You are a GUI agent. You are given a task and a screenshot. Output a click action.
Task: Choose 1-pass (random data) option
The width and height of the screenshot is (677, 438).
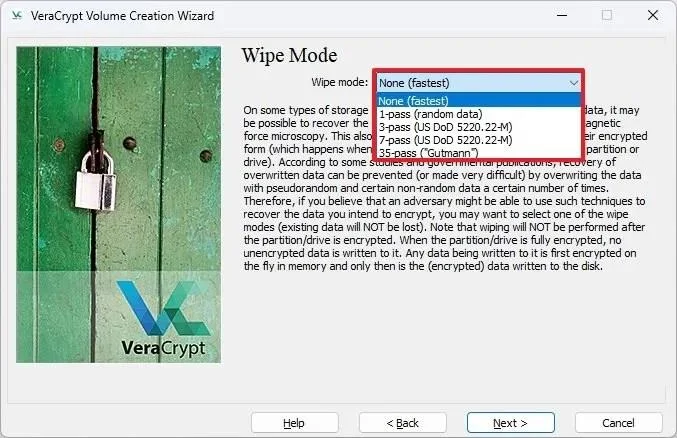tap(479, 114)
